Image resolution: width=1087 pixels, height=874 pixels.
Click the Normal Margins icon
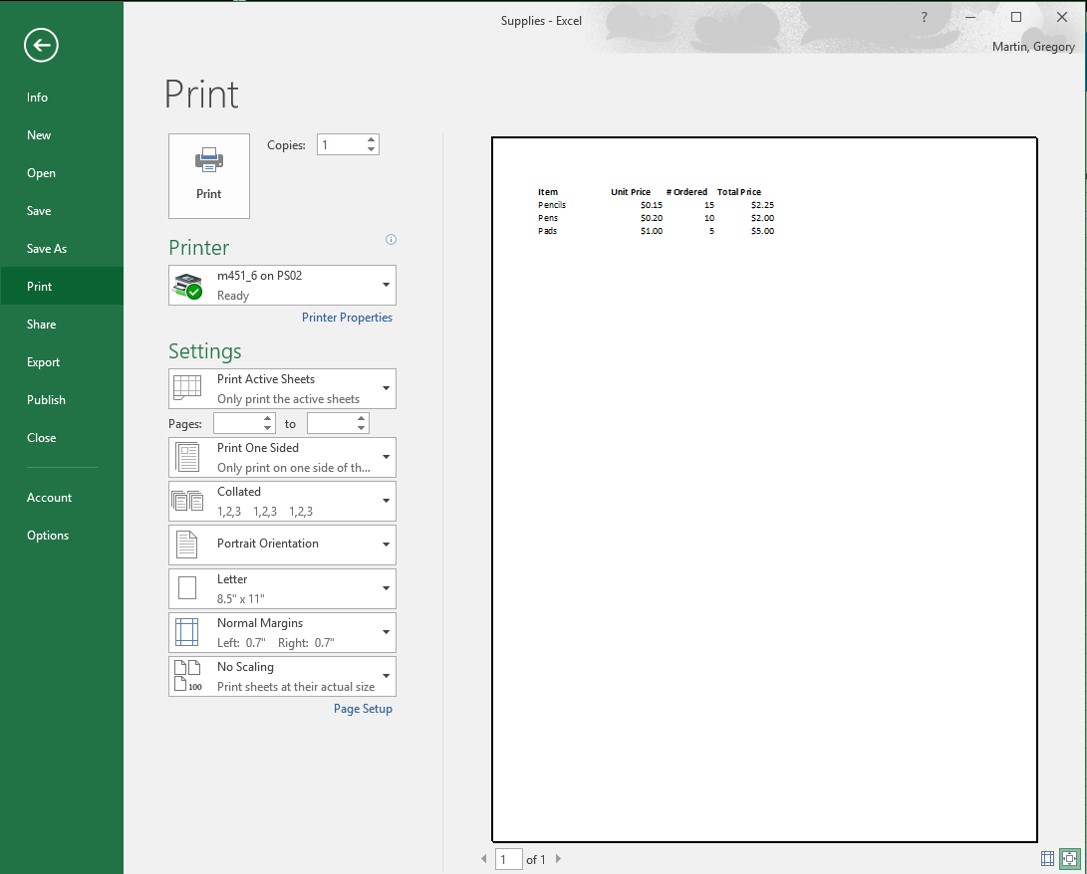[x=187, y=632]
